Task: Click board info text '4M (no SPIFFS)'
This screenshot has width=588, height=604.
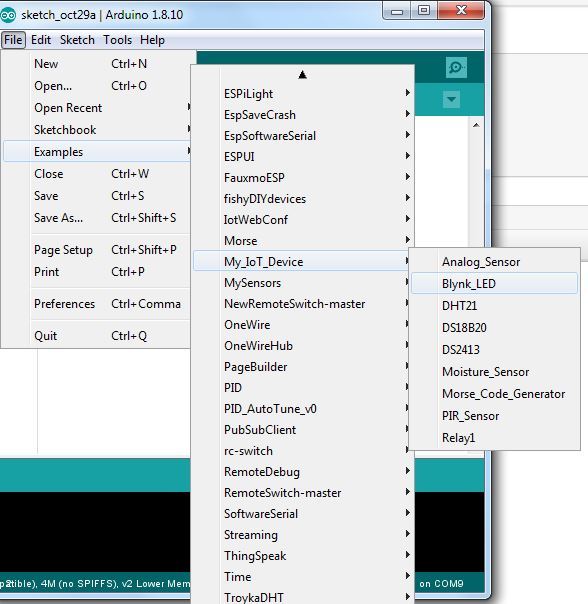Action: pos(79,584)
